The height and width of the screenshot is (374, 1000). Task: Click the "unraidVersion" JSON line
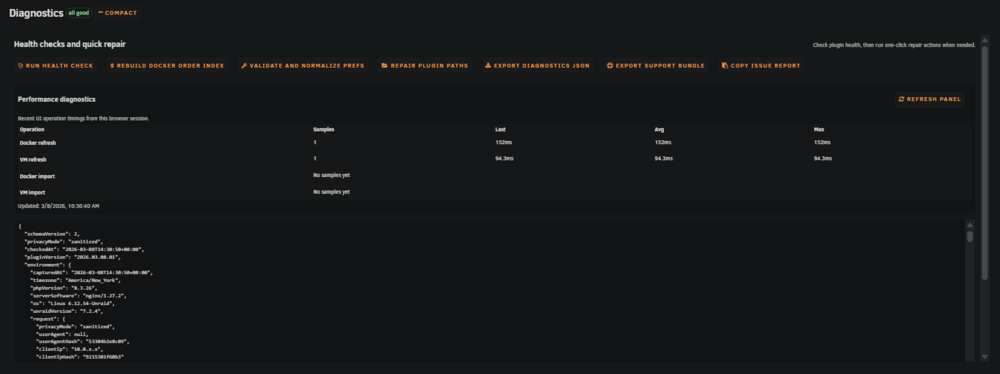pos(66,311)
